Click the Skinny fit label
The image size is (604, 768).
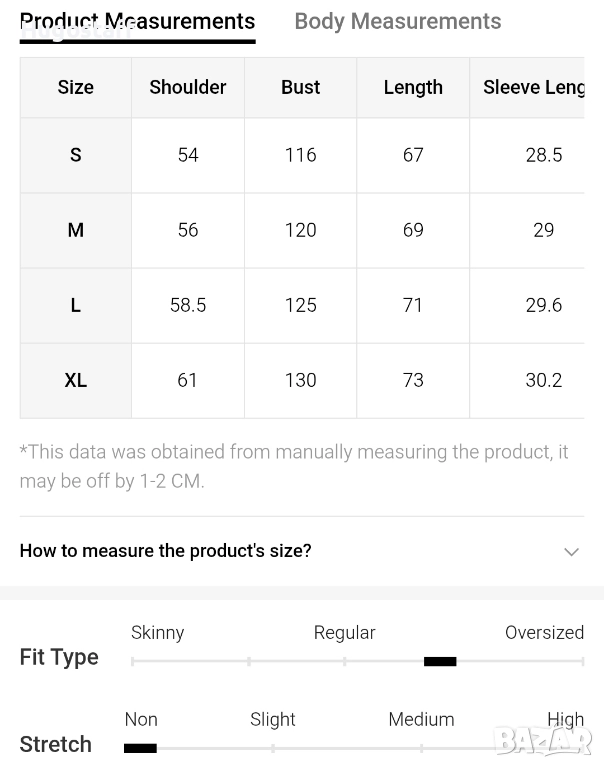(x=157, y=633)
